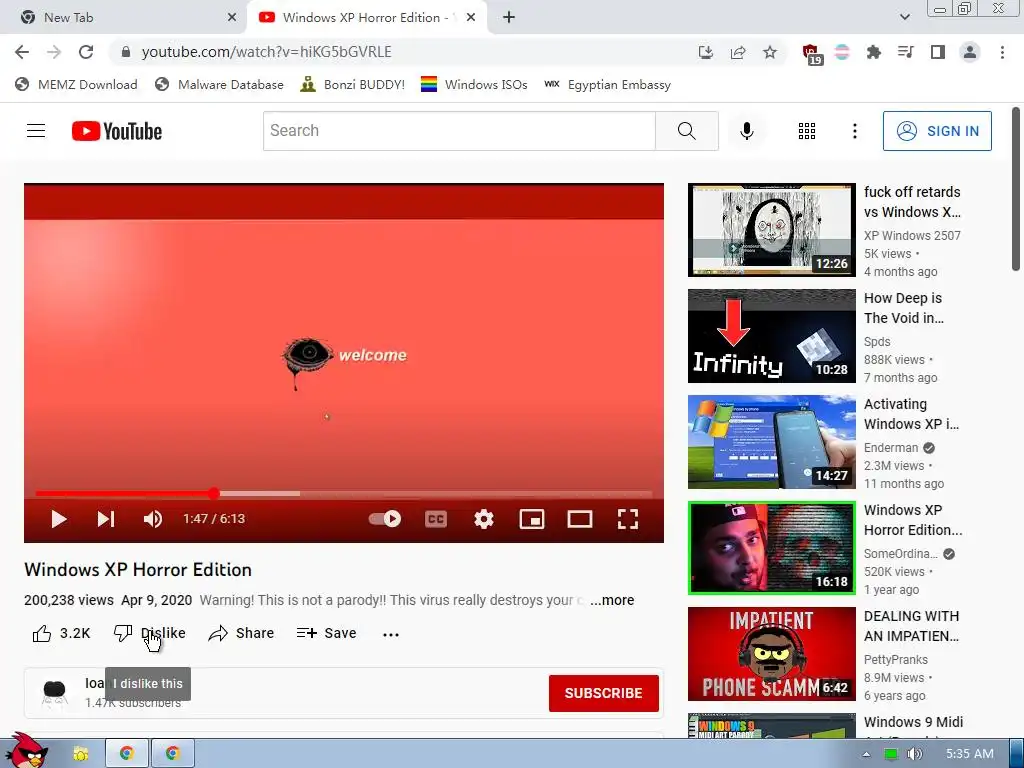The width and height of the screenshot is (1024, 768).
Task: Open Windows ISOs bookmark
Action: coord(474,85)
